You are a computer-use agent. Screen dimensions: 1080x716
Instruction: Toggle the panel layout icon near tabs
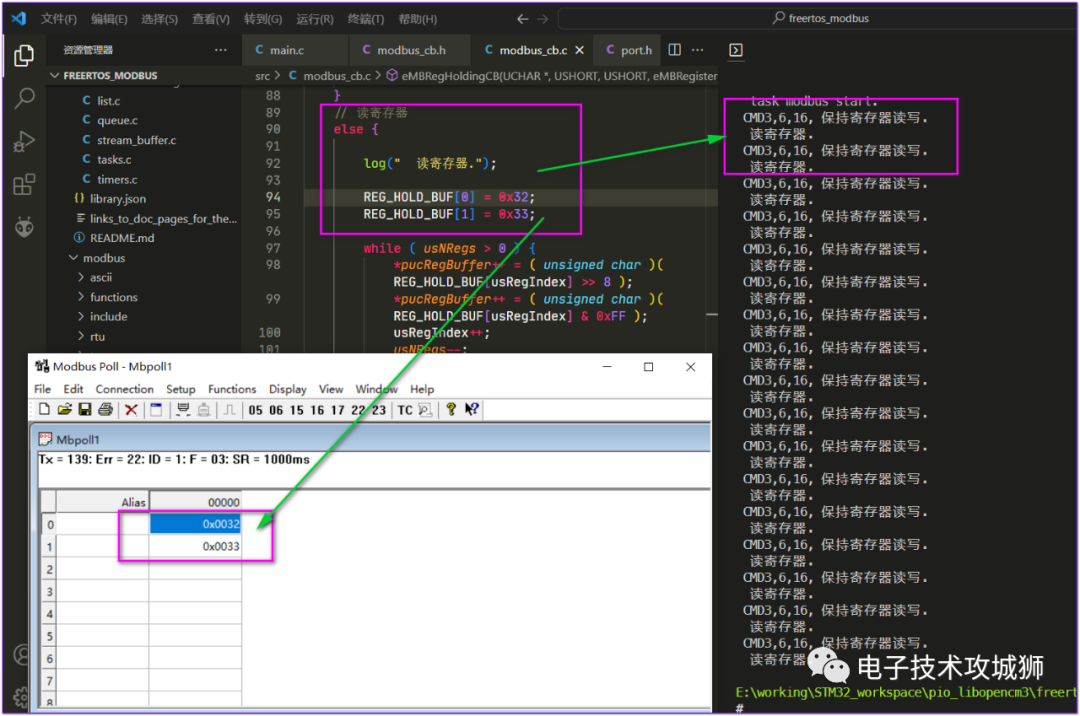(x=736, y=50)
